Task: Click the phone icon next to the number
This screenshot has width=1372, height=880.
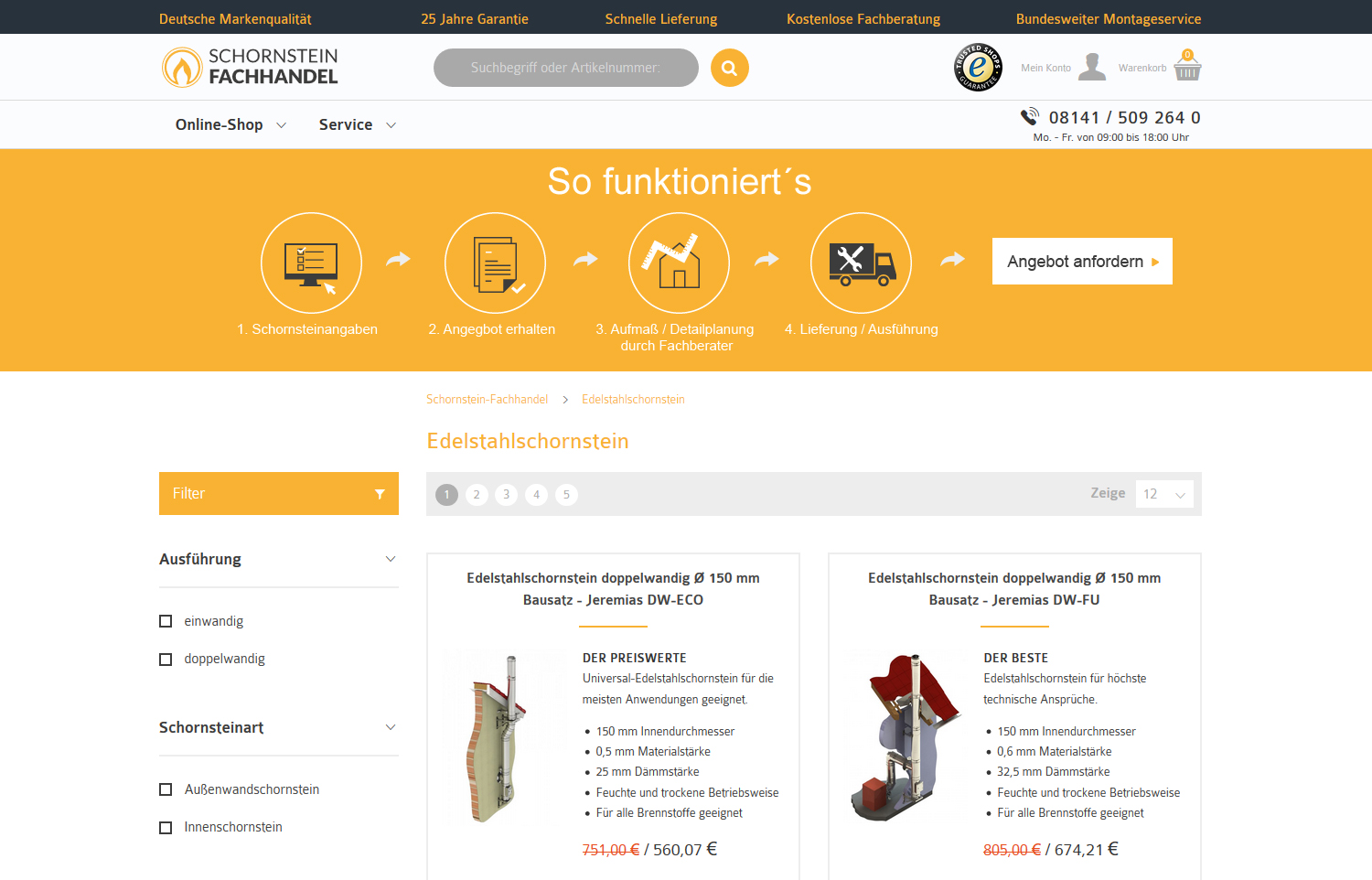Action: [x=1030, y=116]
